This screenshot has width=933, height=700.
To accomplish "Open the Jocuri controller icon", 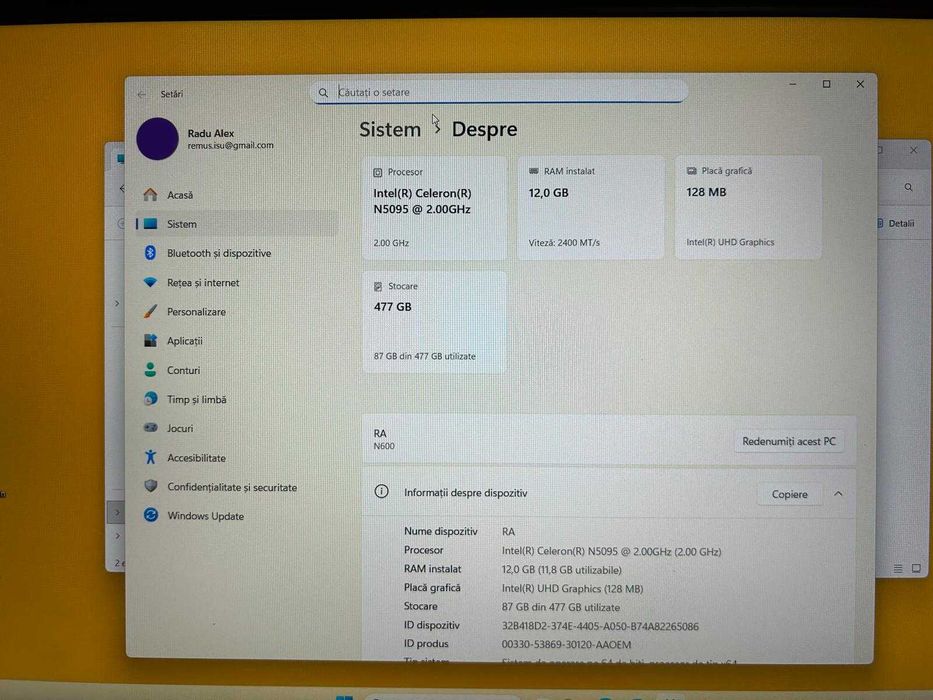I will [x=151, y=427].
